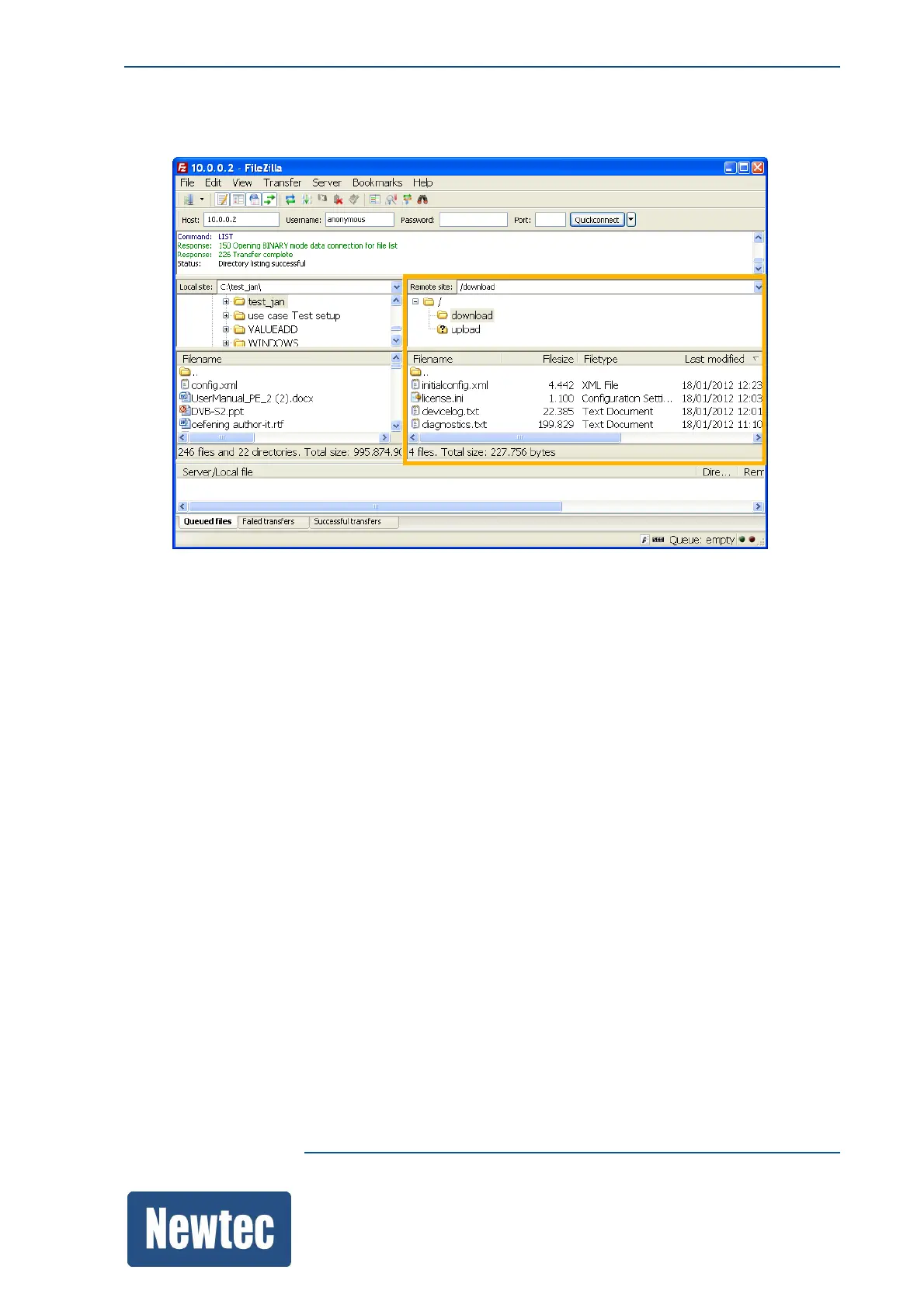The height and width of the screenshot is (1308, 924).
Task: Sort remote list by Last modified column
Action: [721, 359]
